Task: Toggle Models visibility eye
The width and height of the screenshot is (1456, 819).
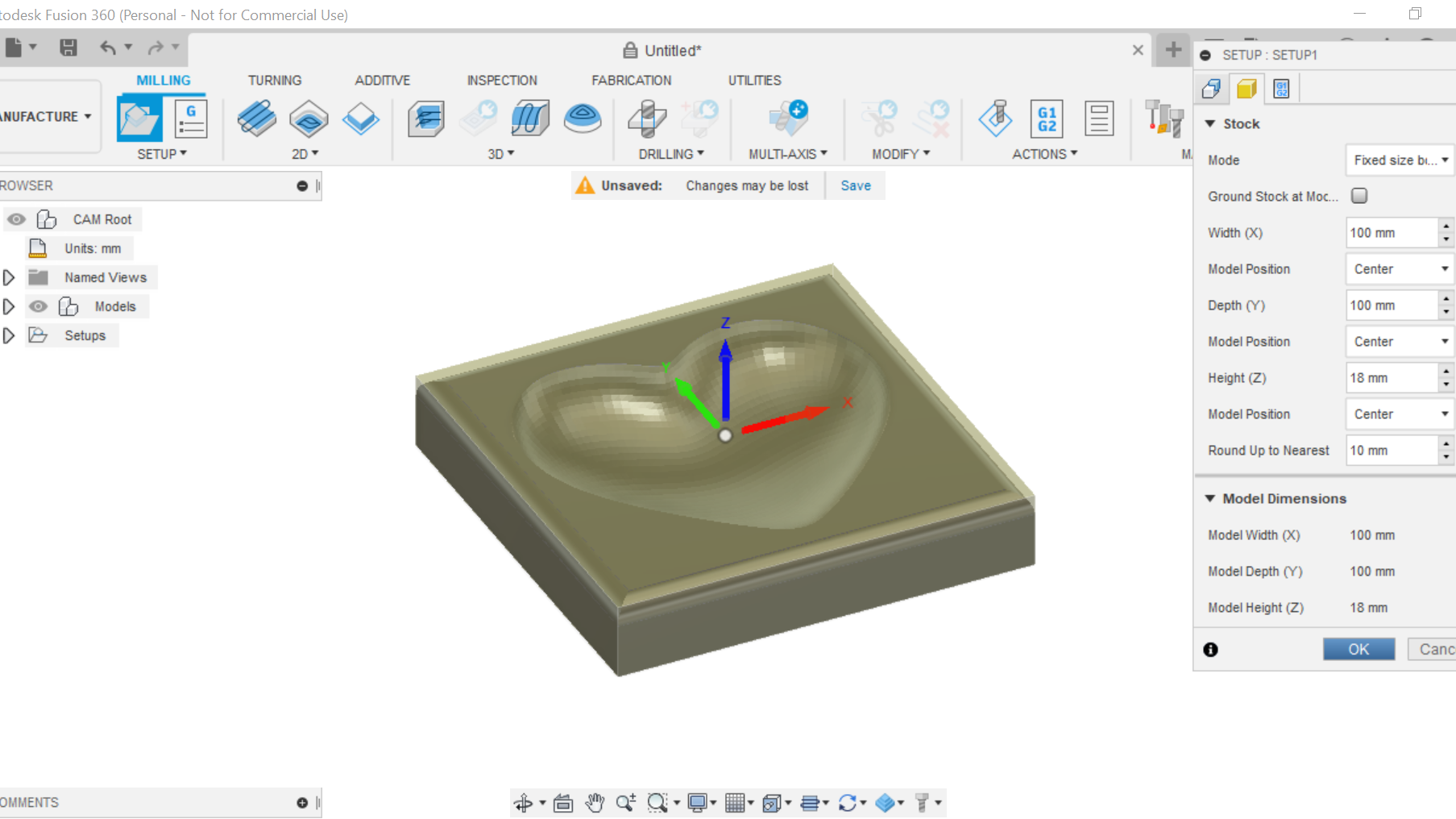Action: point(38,306)
